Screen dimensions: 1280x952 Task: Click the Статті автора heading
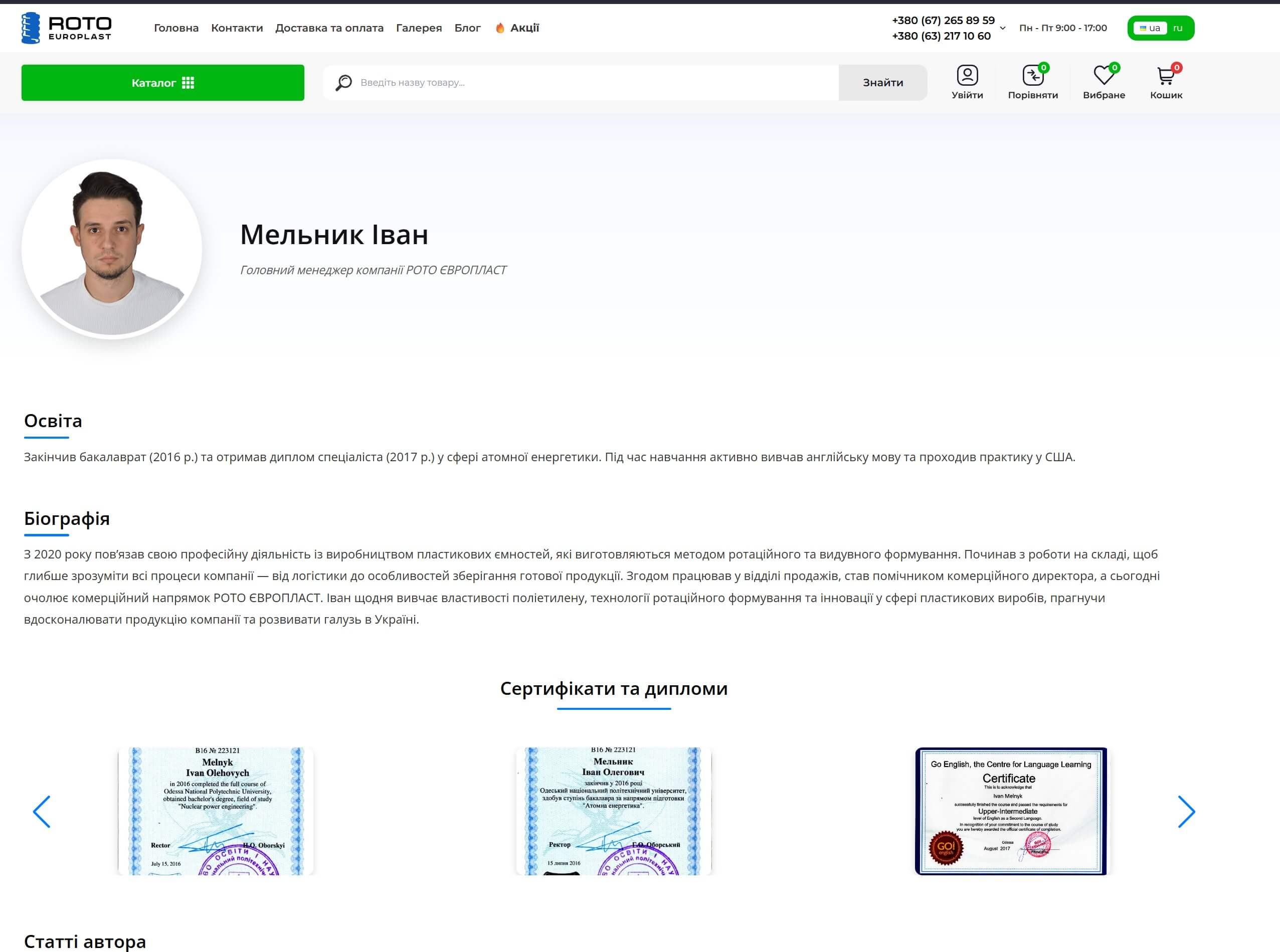[x=85, y=941]
